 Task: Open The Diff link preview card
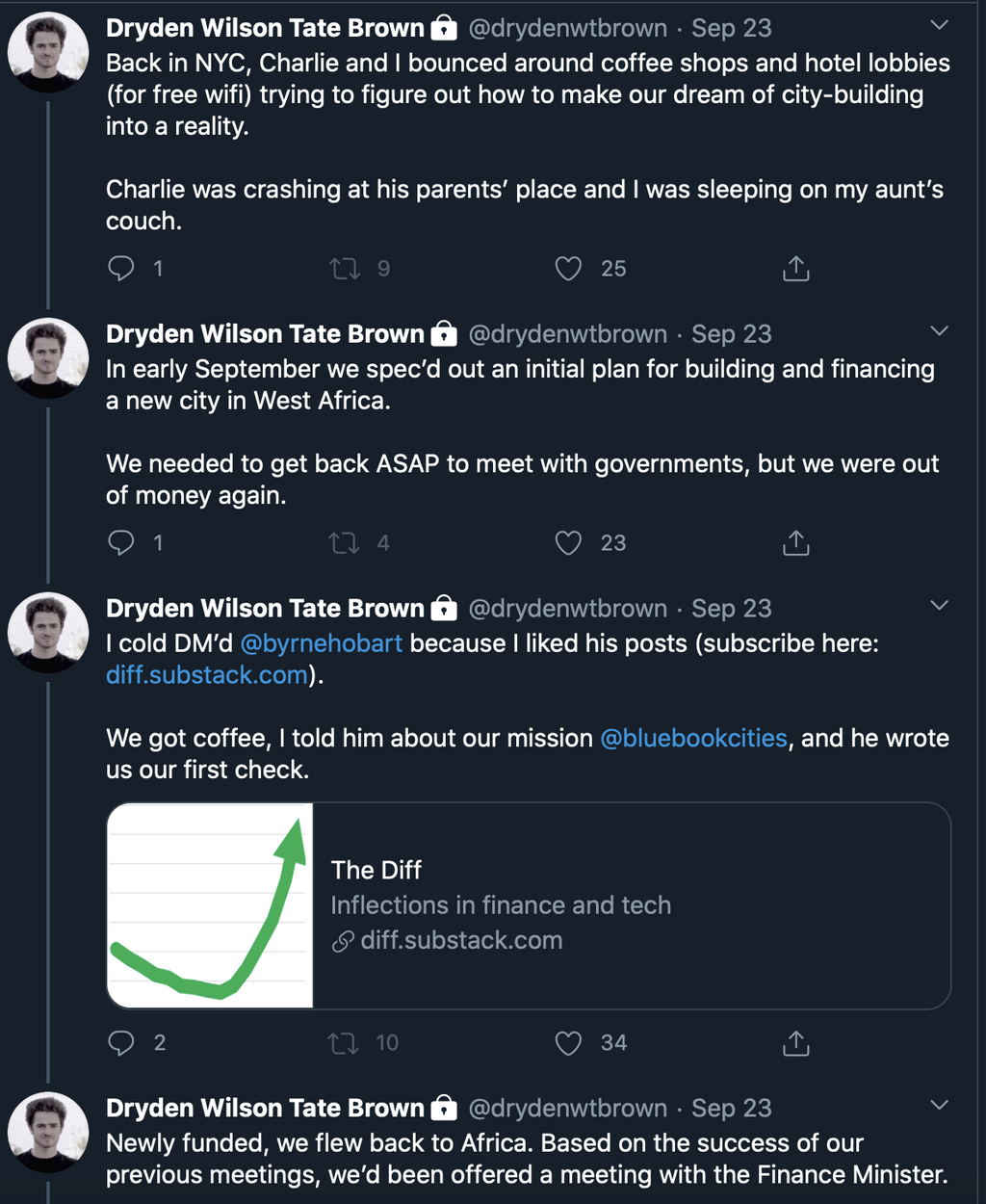click(x=529, y=905)
